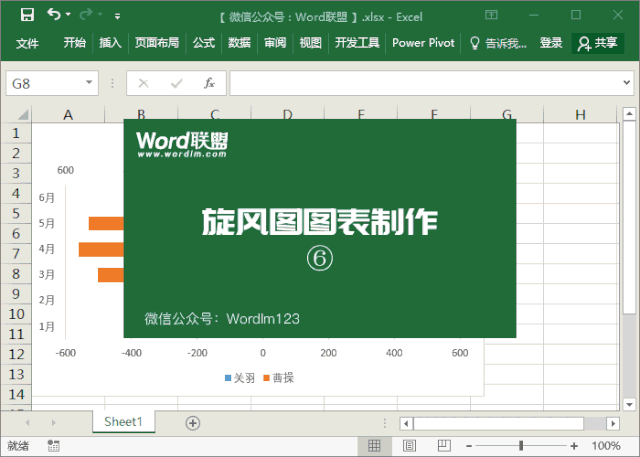Click the zoom in plus button
This screenshot has width=640, height=457.
click(x=574, y=446)
